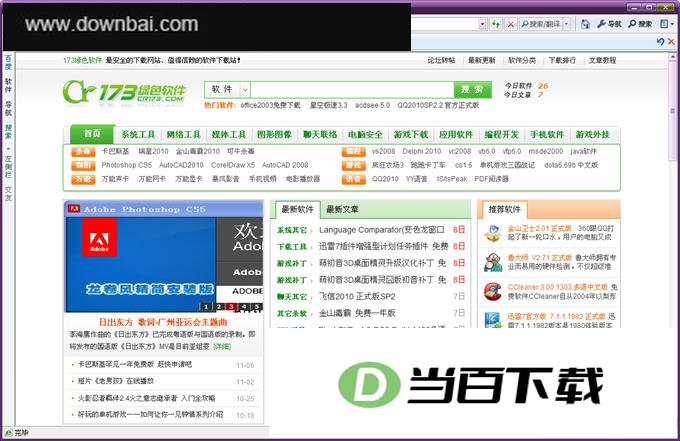Click the 飞信2010 正式版SP2 entry
The height and width of the screenshot is (441, 680).
357,297
